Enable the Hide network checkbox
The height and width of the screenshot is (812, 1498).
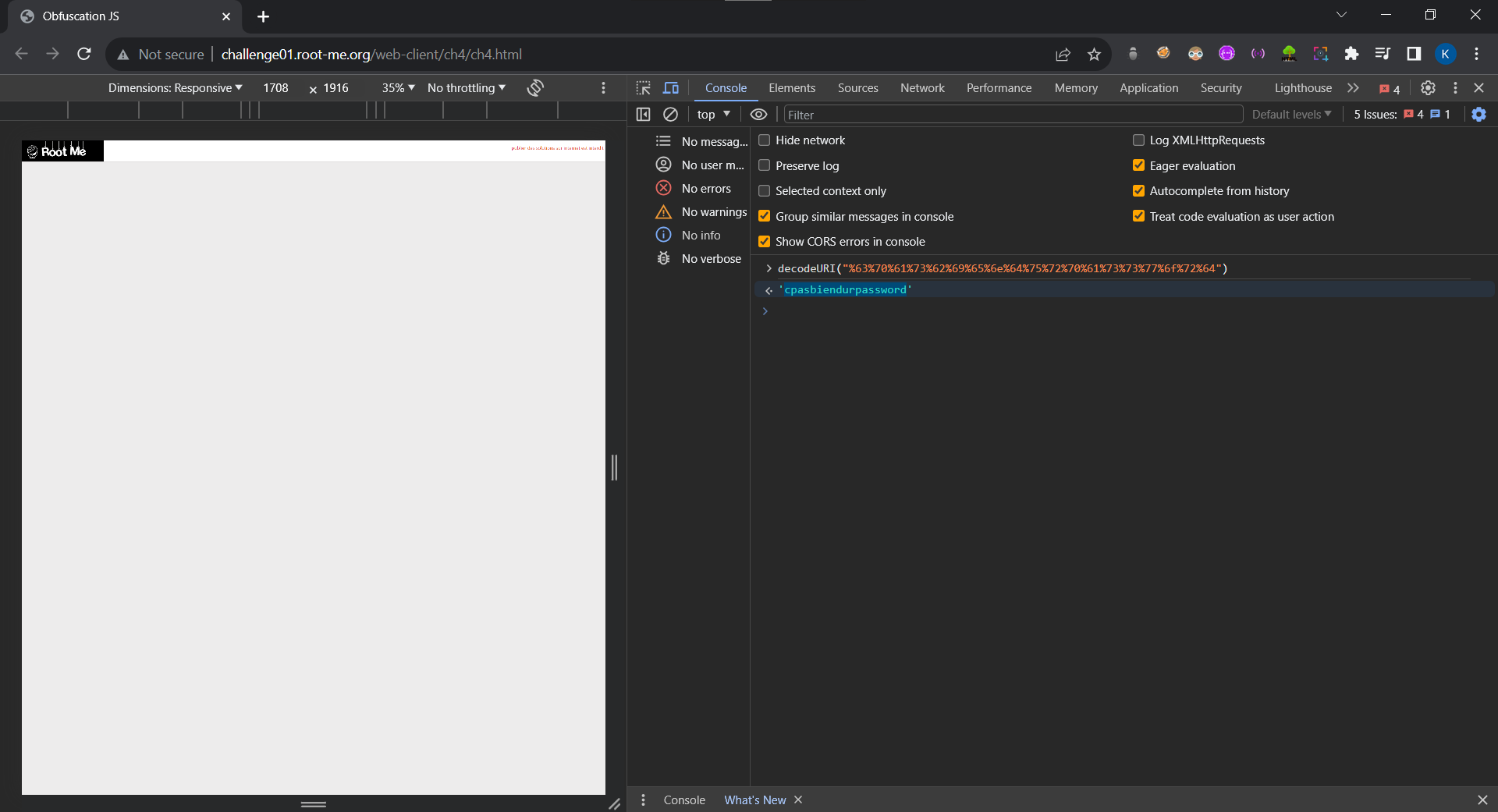[765, 140]
